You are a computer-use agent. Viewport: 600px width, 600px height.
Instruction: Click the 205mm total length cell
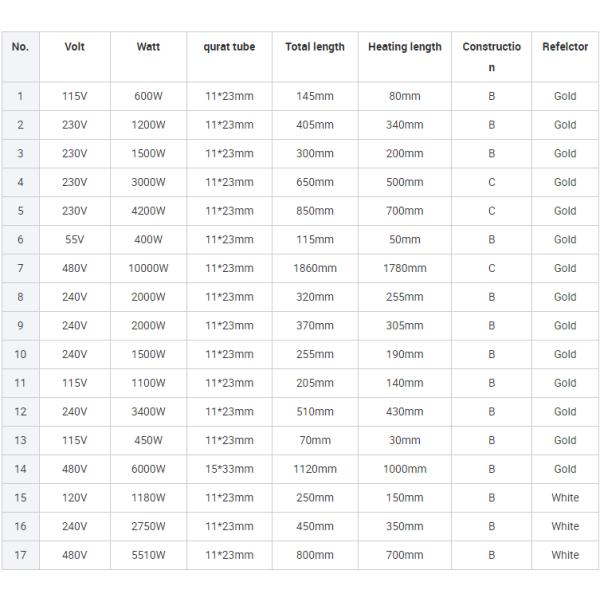(x=315, y=383)
